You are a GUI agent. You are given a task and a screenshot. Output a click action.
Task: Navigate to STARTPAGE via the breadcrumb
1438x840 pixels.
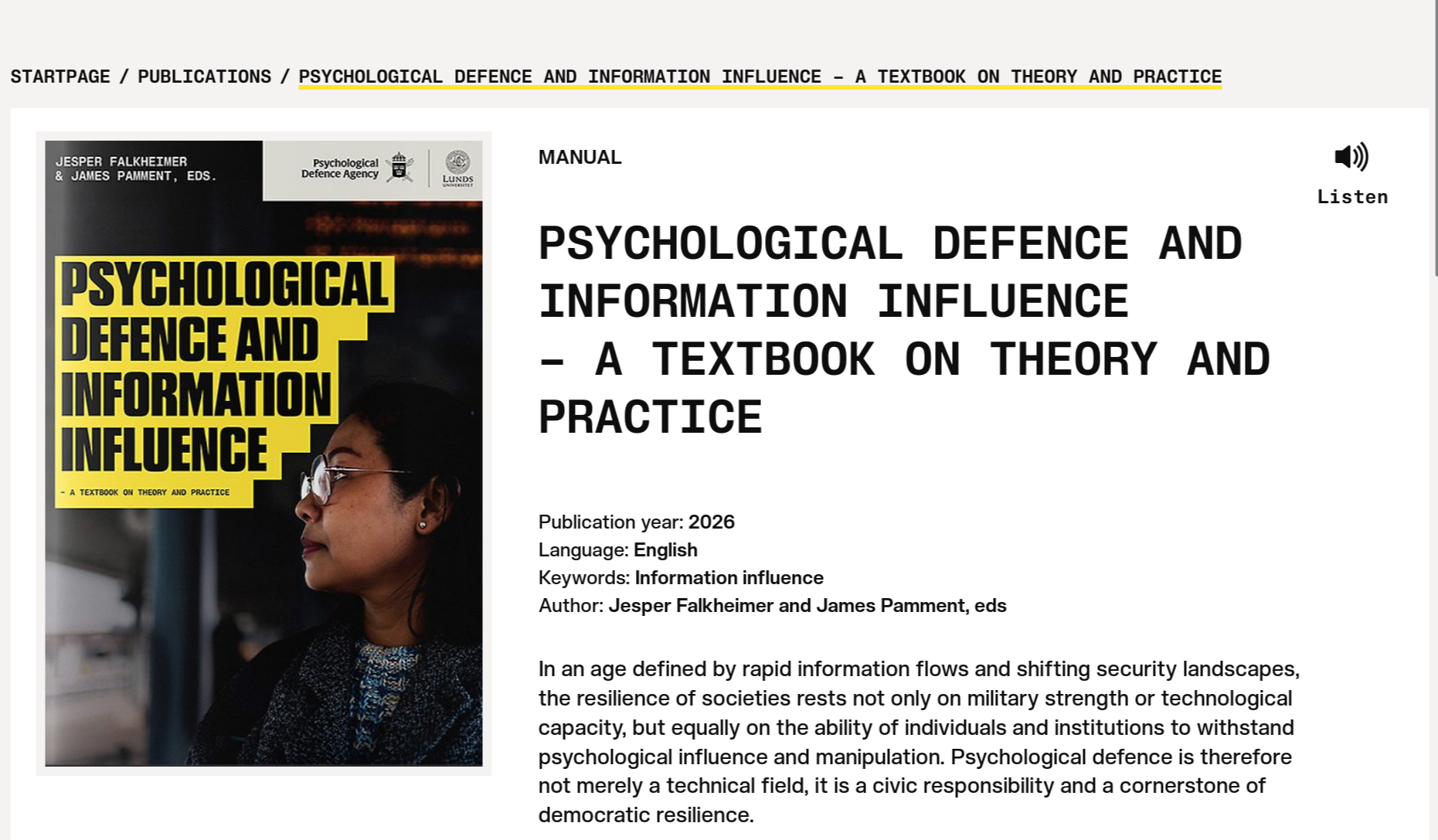pyautogui.click(x=59, y=77)
